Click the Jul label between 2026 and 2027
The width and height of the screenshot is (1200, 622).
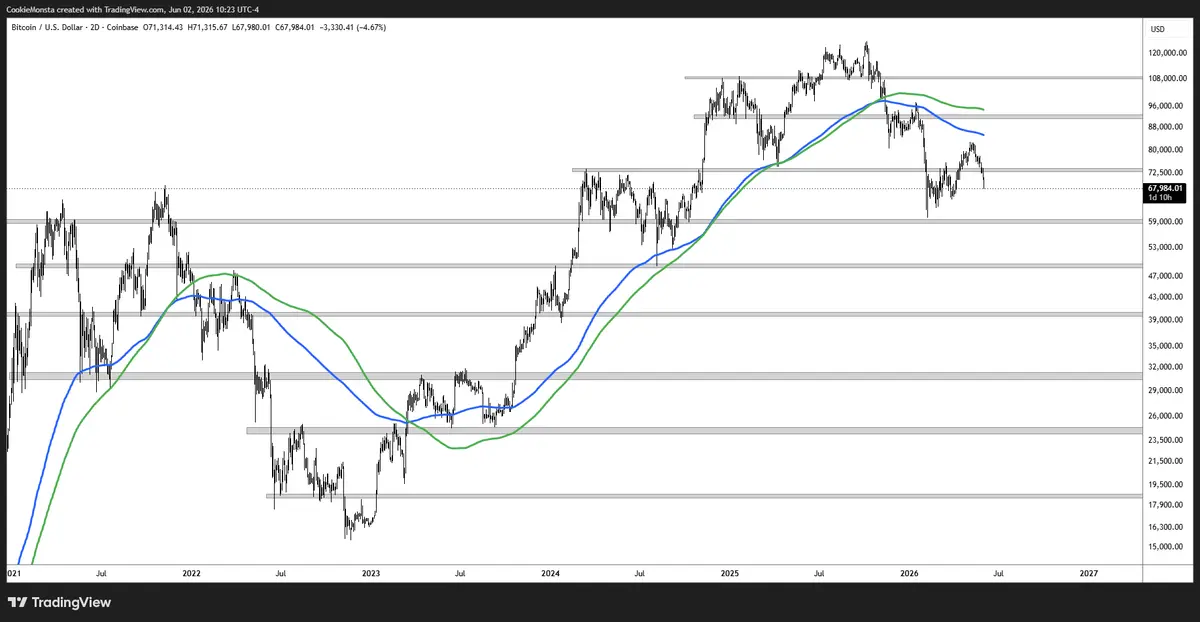tap(999, 574)
